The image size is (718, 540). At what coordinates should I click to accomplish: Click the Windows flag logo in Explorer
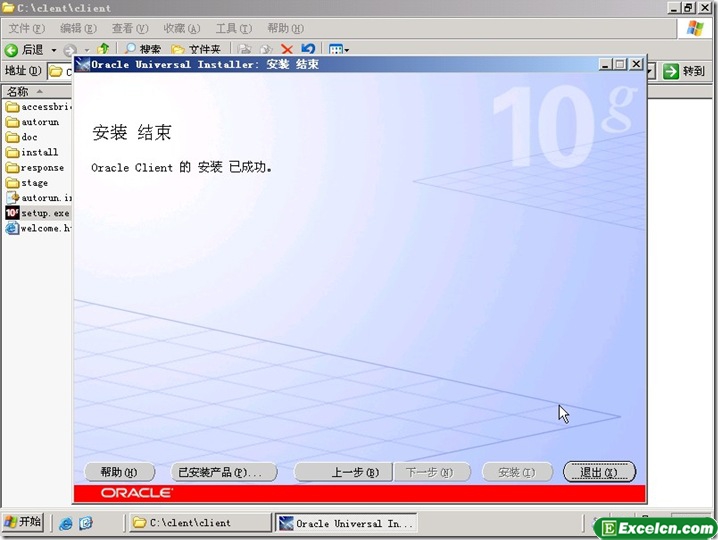[695, 28]
